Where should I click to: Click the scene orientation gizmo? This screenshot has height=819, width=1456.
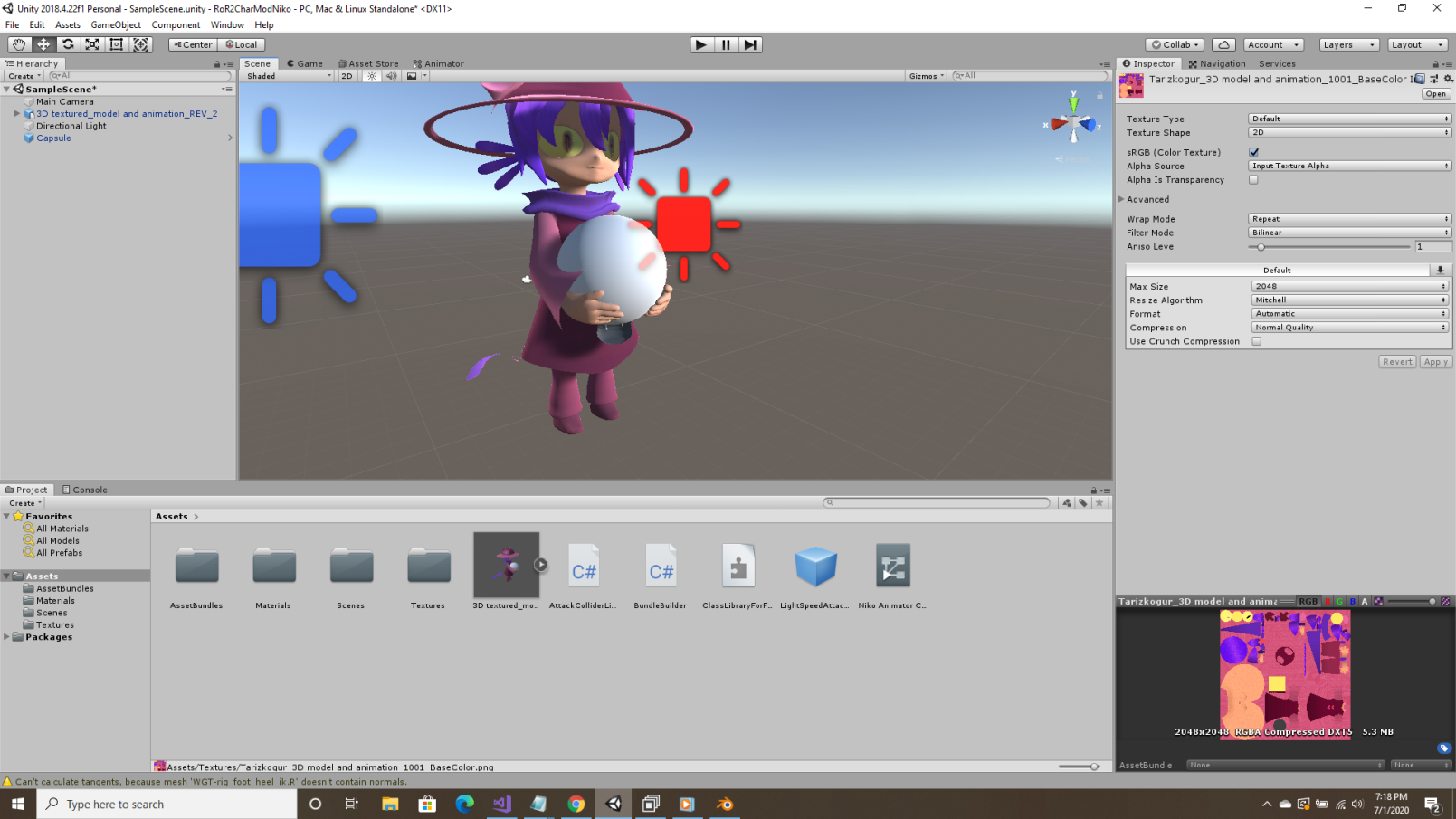point(1073,123)
